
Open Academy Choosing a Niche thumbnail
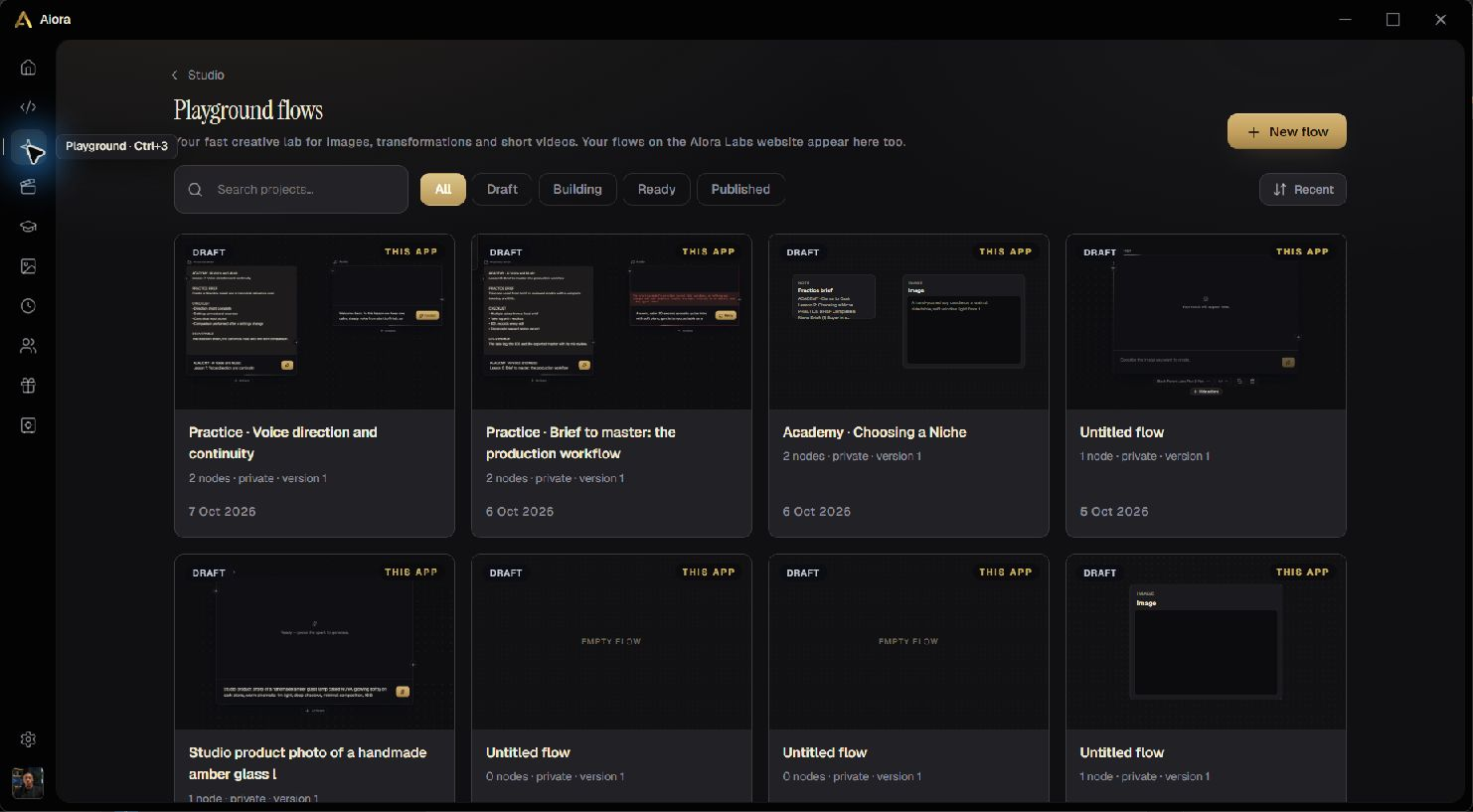pyautogui.click(x=908, y=322)
